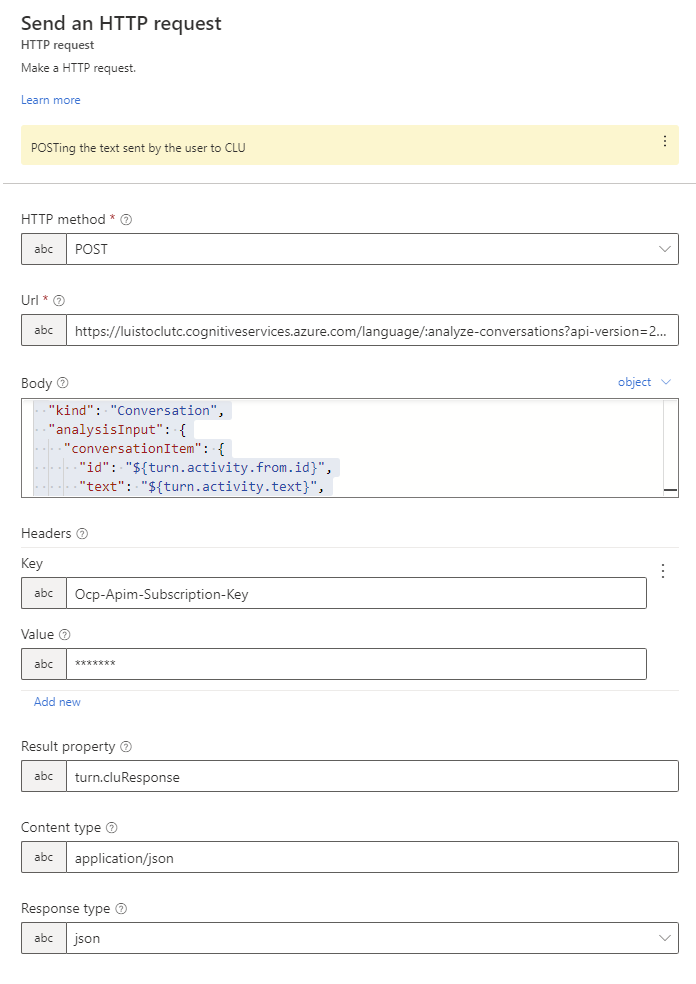696x984 pixels.
Task: Click the "text" turn.activity.text line in Body
Action: (x=201, y=486)
